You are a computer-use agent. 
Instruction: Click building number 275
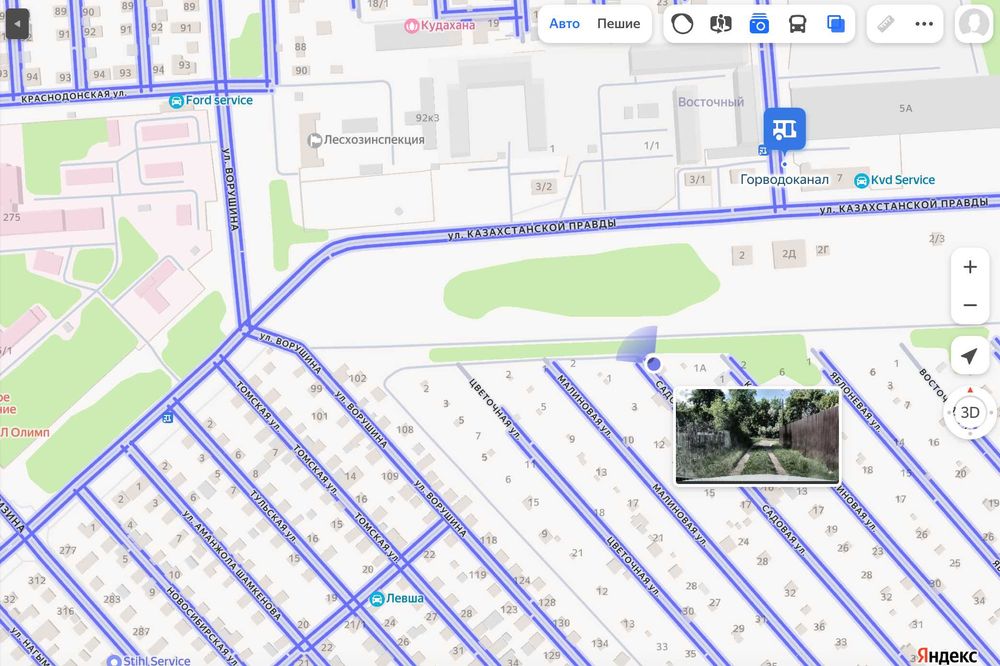pos(11,217)
